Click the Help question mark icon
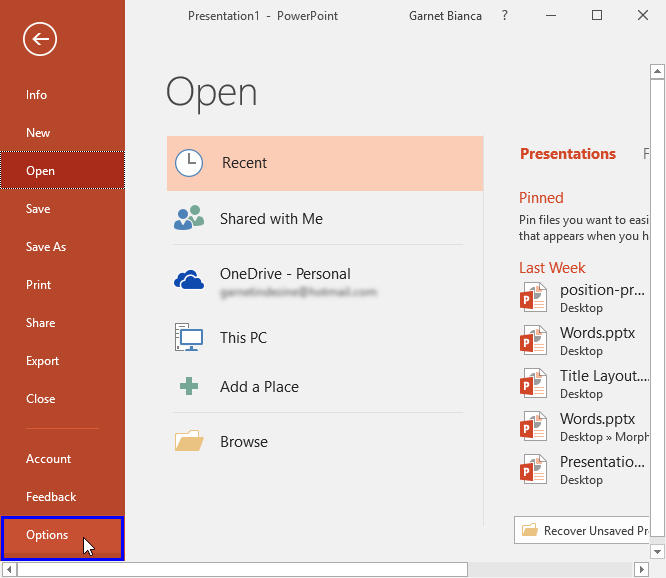Screen dimensions: 666x578 tap(504, 15)
